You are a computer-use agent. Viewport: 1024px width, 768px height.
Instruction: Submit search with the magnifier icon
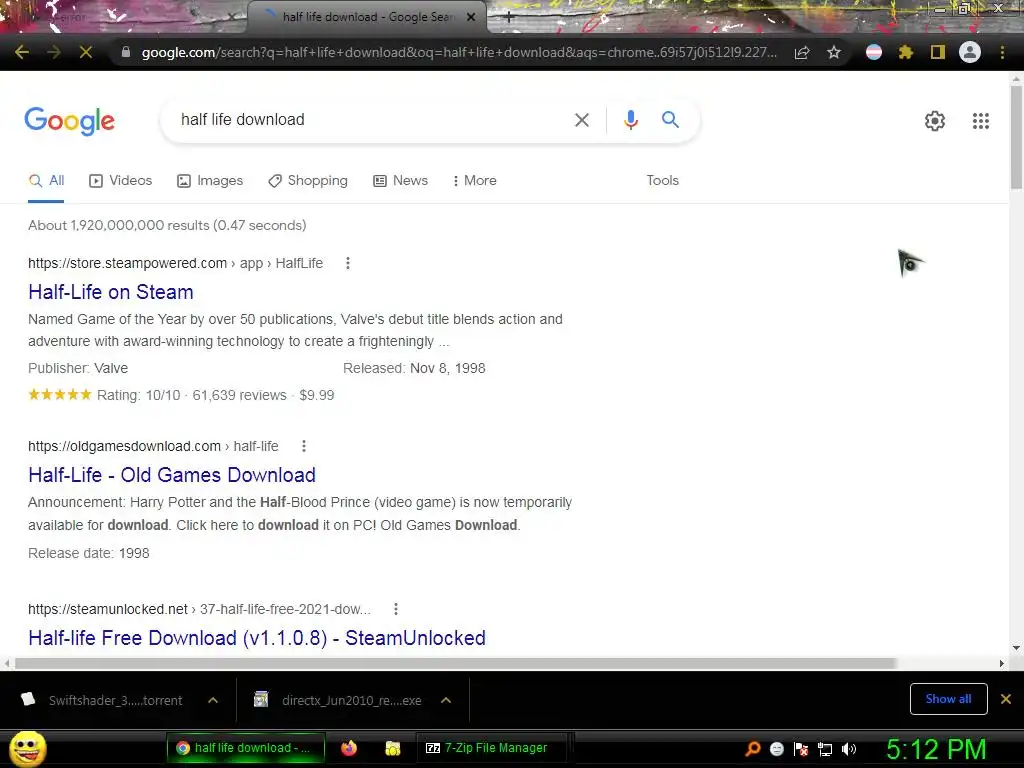[670, 120]
